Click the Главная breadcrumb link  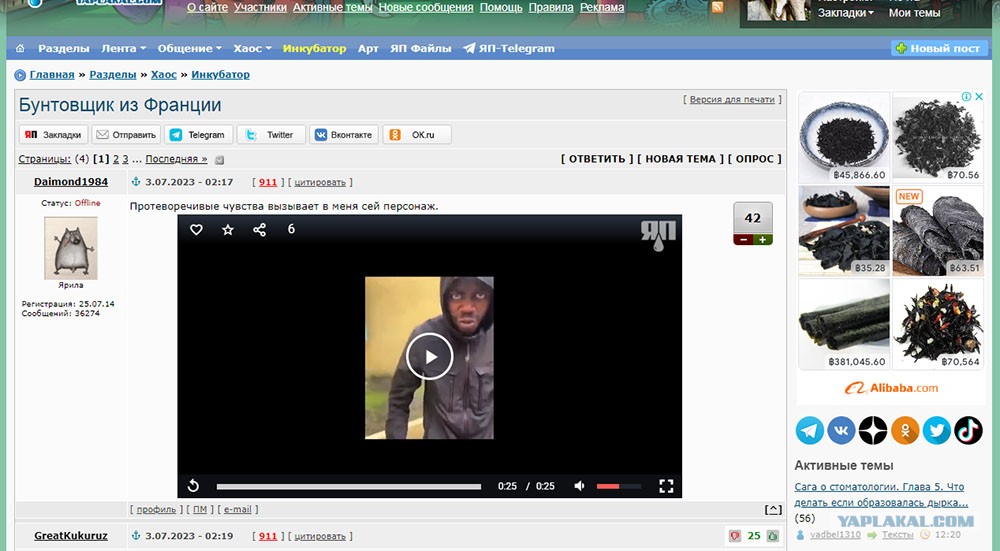click(52, 75)
